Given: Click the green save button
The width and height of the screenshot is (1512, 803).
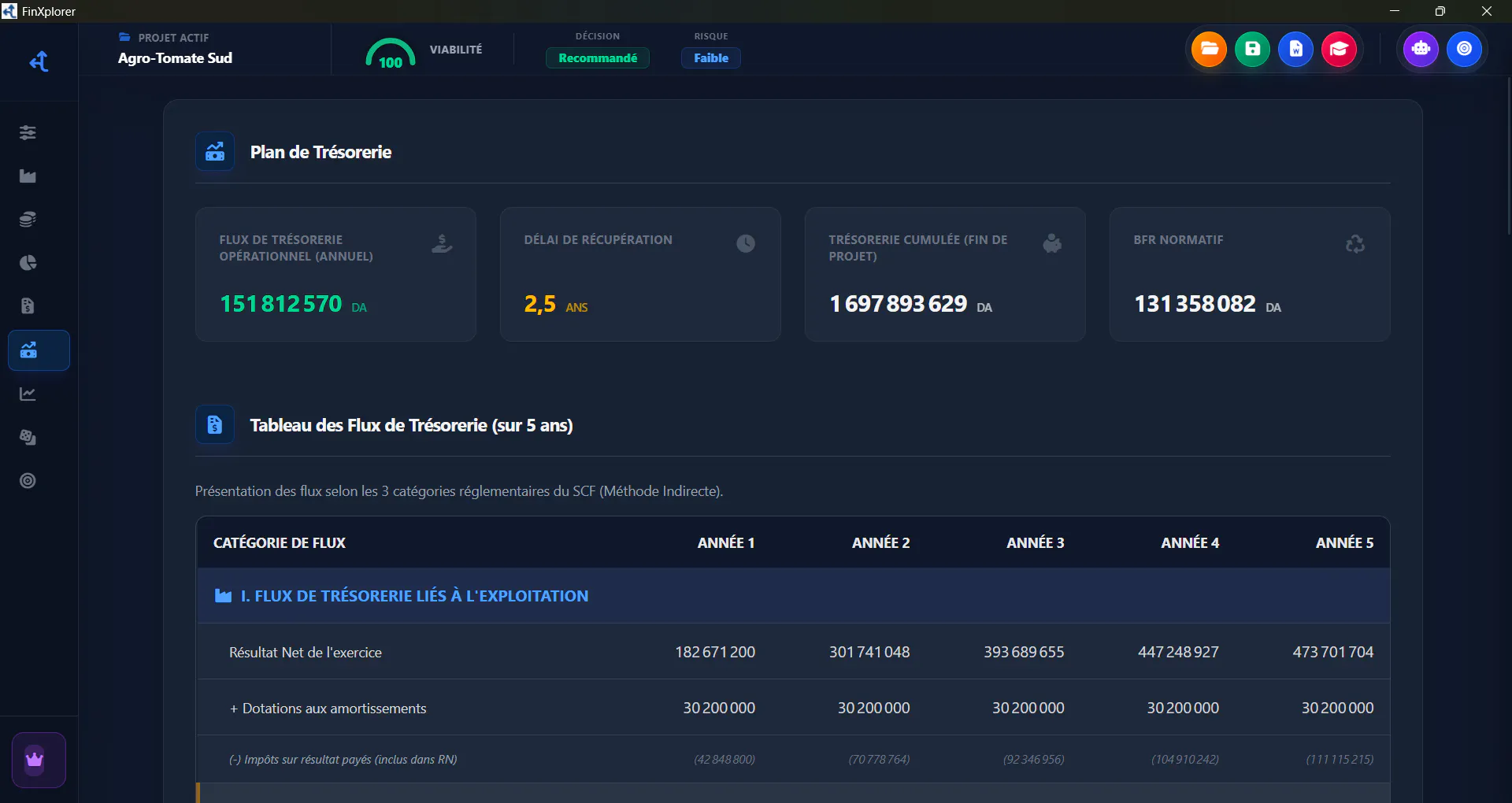Looking at the screenshot, I should point(1252,49).
